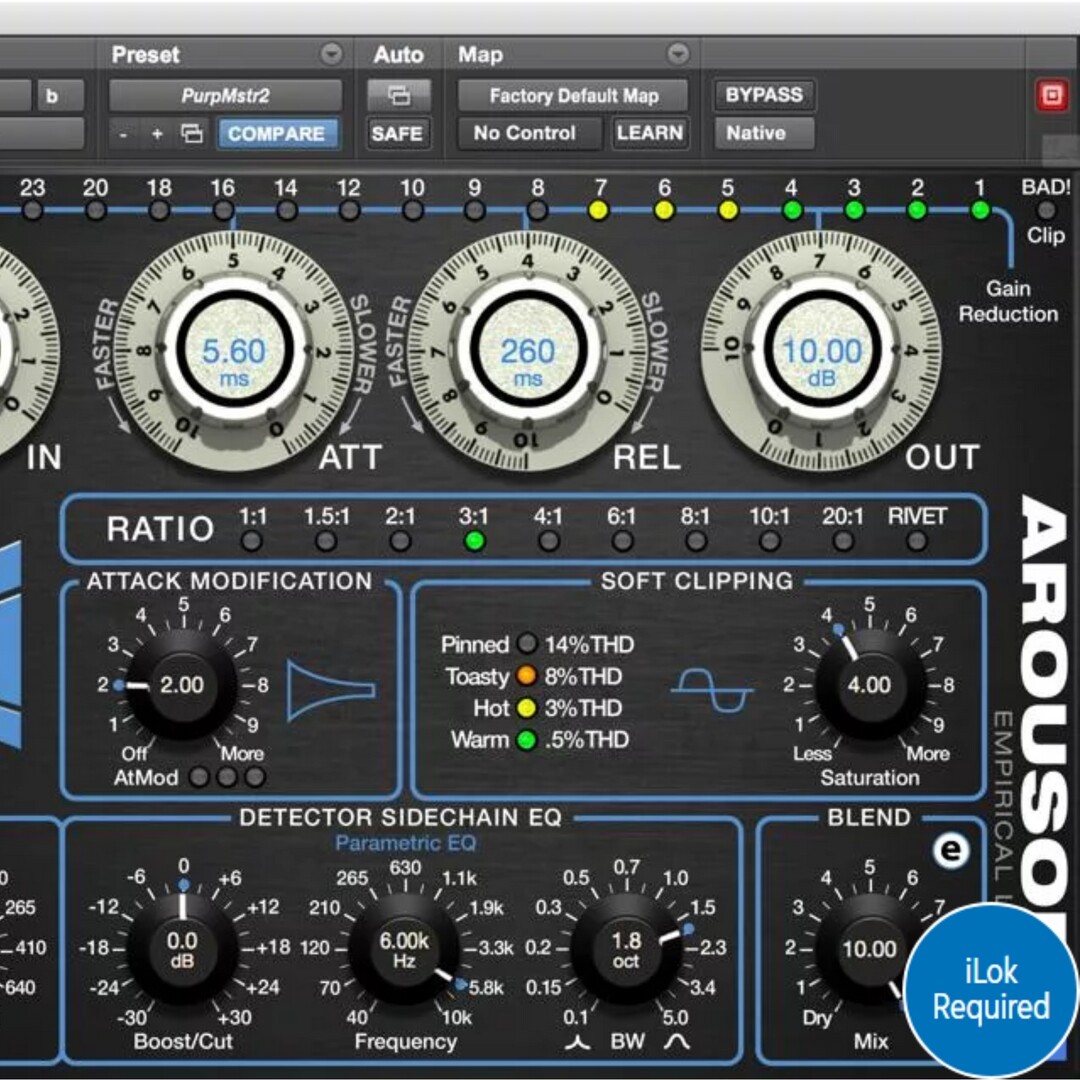Image resolution: width=1080 pixels, height=1080 pixels.
Task: Click the Warm .5% THD indicator
Action: point(527,740)
